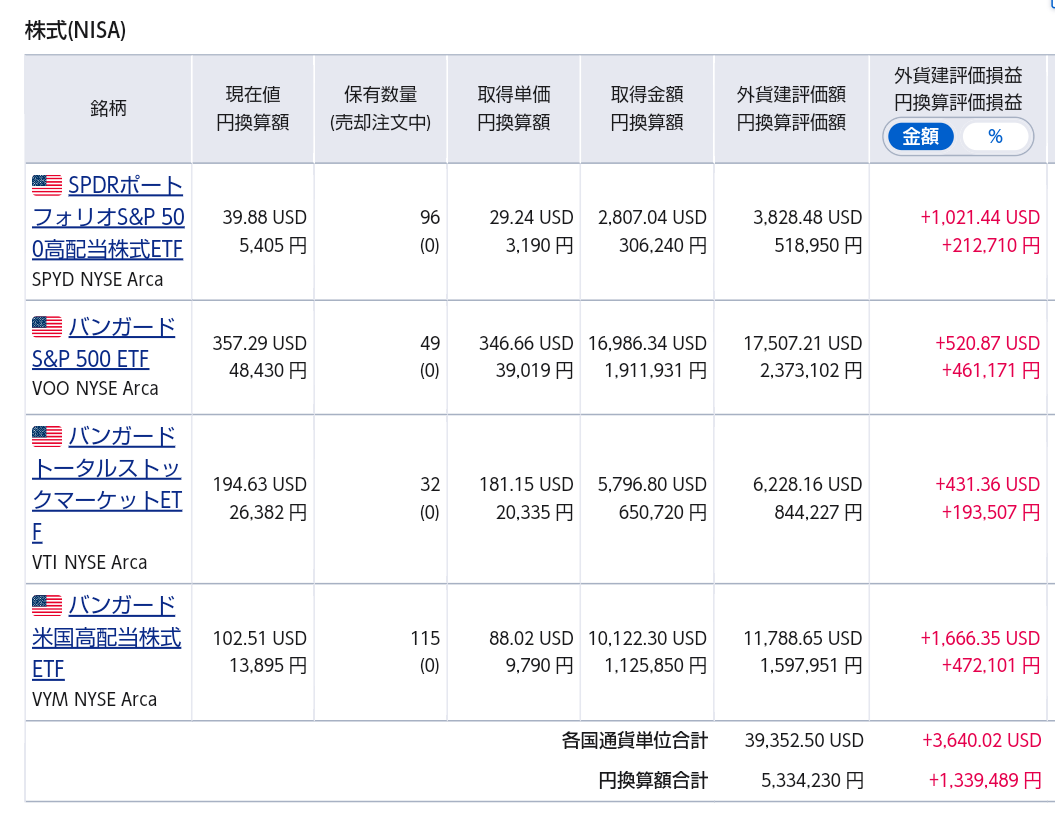Click the 外貨建評価損益 円換算評価損益 header text
1055x815 pixels.
(x=958, y=89)
